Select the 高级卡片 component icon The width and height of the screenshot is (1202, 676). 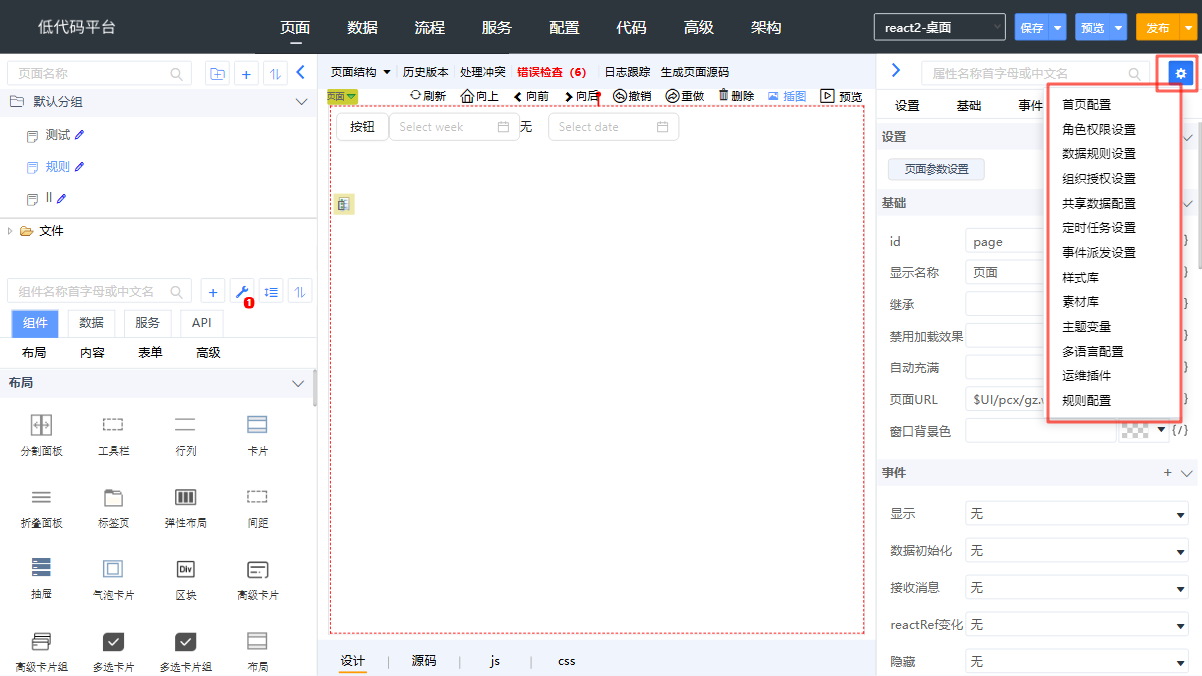coord(257,568)
